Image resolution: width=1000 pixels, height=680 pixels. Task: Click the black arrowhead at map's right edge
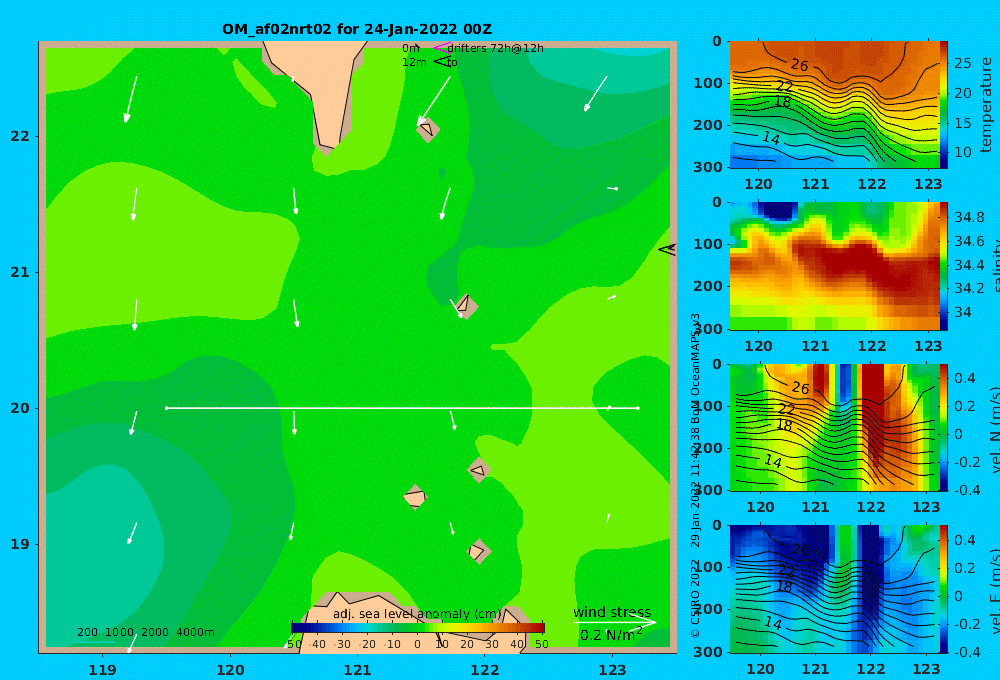[x=667, y=249]
